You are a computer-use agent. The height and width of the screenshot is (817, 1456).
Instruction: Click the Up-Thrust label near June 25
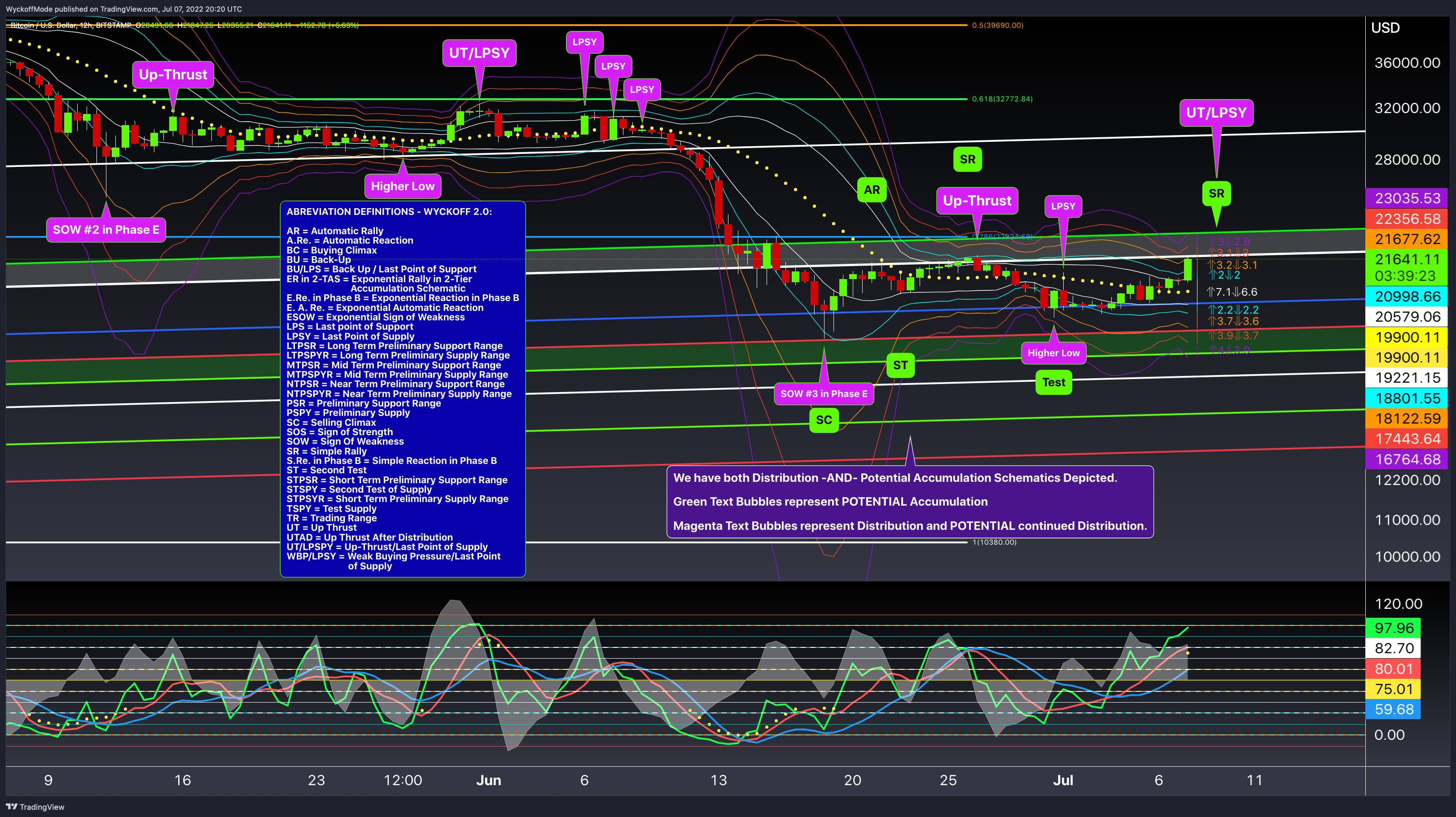(x=977, y=201)
